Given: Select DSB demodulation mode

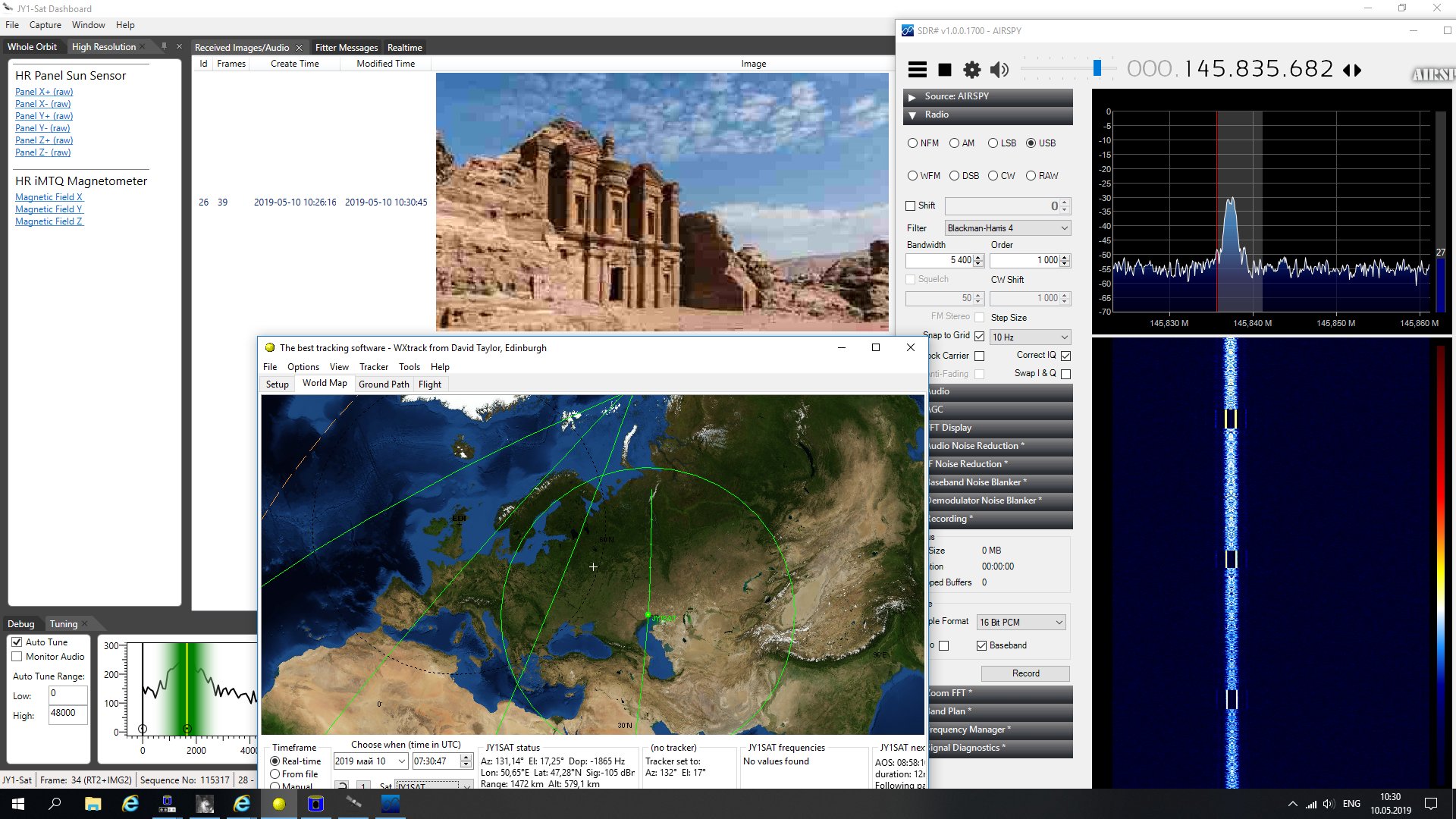Looking at the screenshot, I should tap(964, 175).
